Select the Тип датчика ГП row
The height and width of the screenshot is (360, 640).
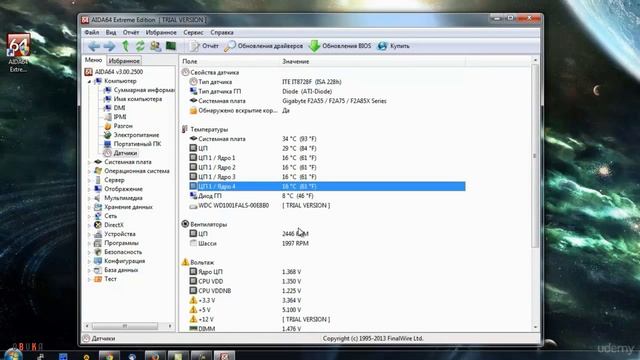click(327, 91)
